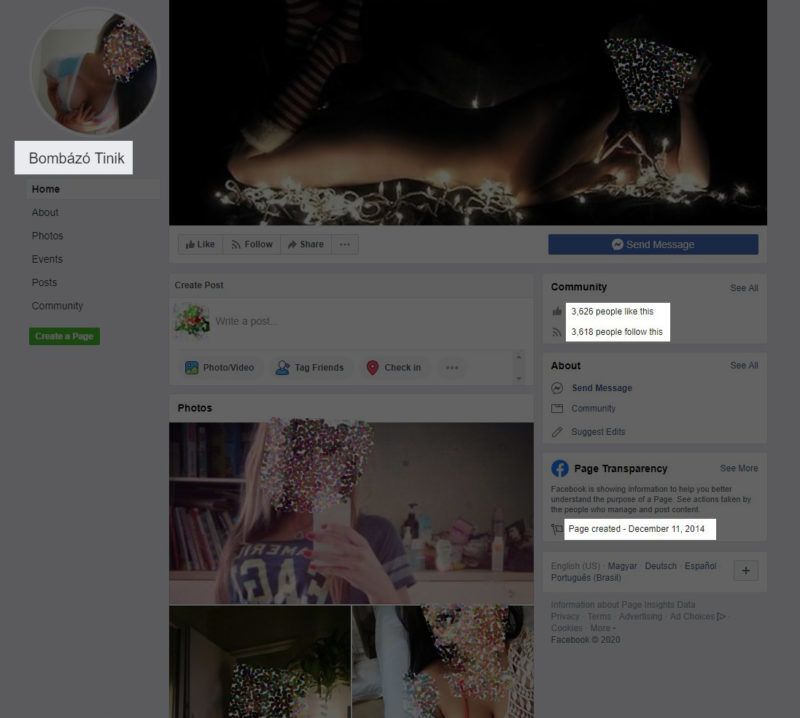
Task: Open the Share option under cover photo
Action: (x=305, y=244)
